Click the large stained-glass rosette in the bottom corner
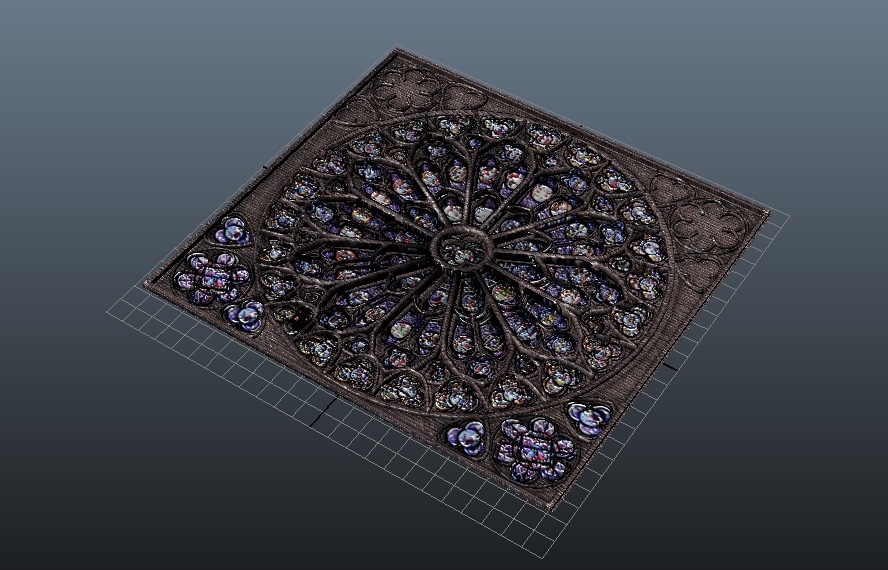This screenshot has height=570, width=888. point(535,450)
